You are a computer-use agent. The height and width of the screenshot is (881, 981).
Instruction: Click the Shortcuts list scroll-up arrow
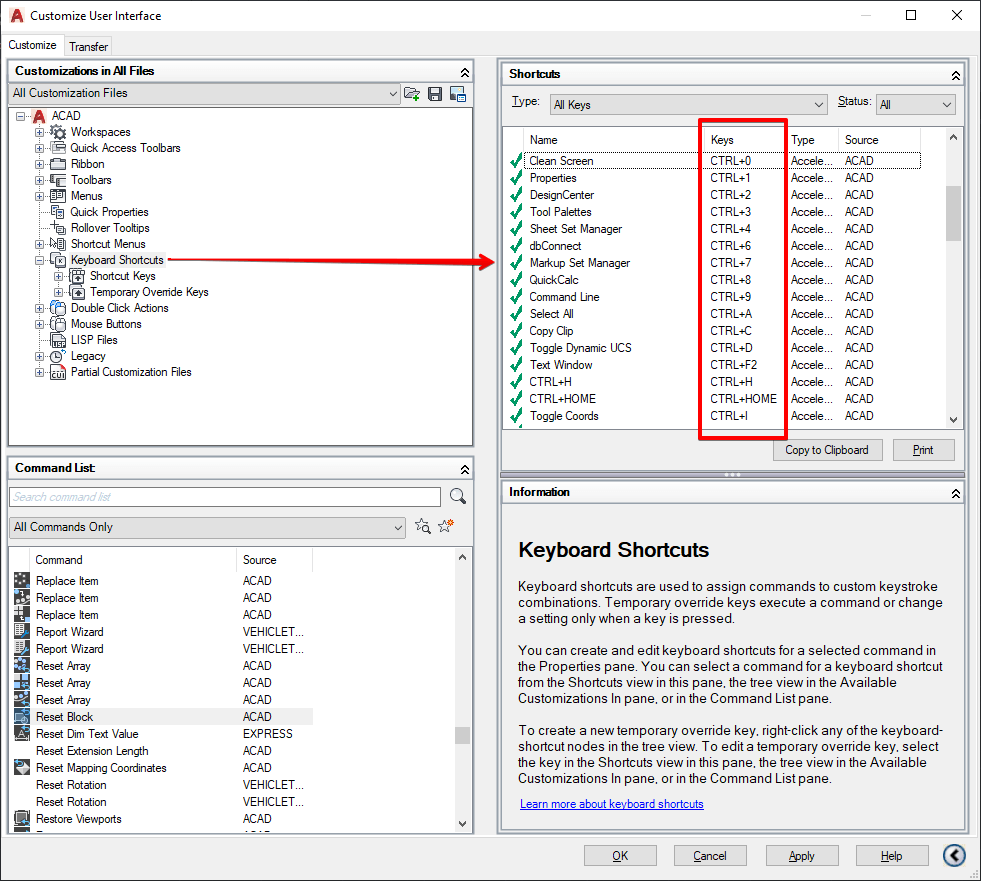(953, 137)
